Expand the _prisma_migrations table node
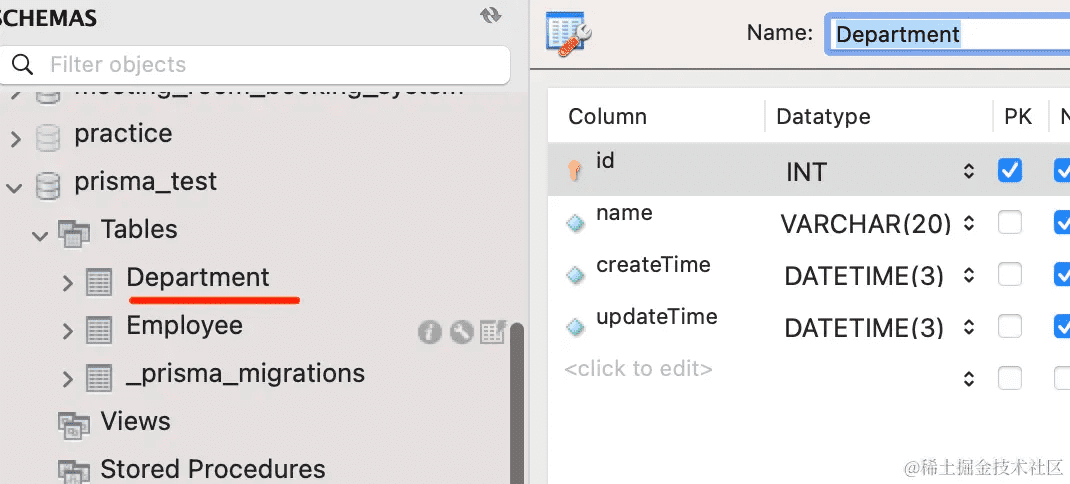1070x484 pixels. point(67,379)
